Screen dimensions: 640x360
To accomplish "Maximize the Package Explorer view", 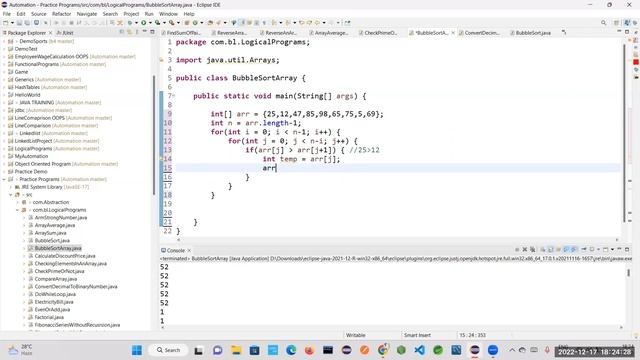I will [152, 32].
